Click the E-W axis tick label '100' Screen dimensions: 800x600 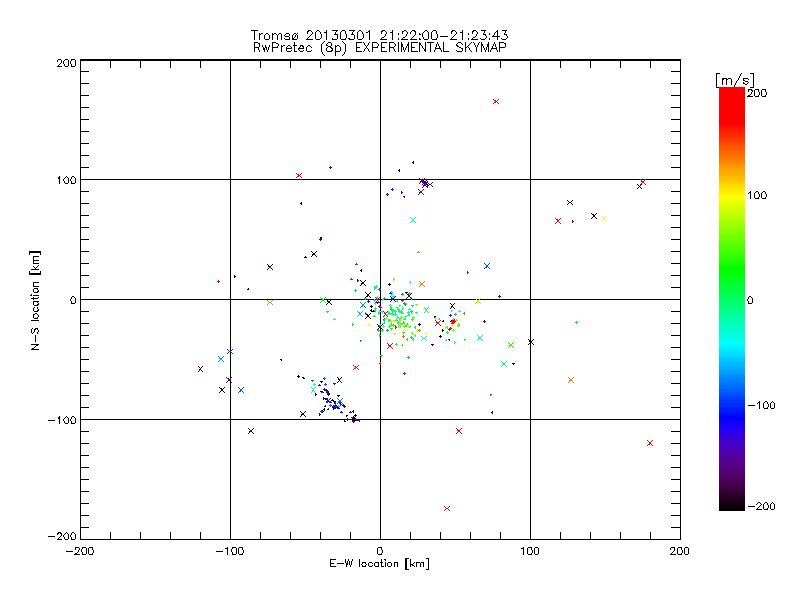coord(530,551)
